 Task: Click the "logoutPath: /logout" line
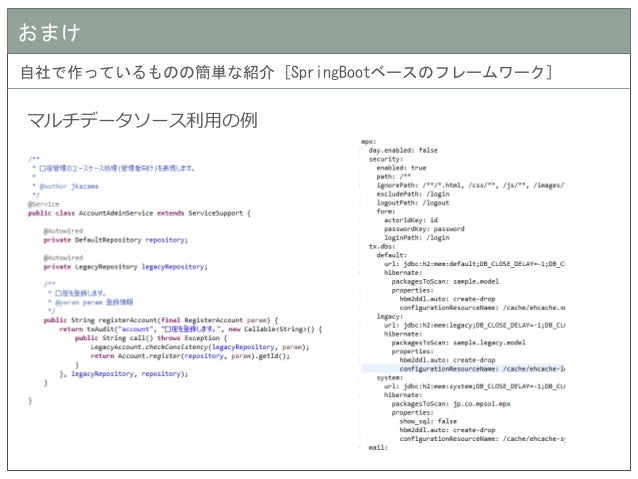coord(413,203)
